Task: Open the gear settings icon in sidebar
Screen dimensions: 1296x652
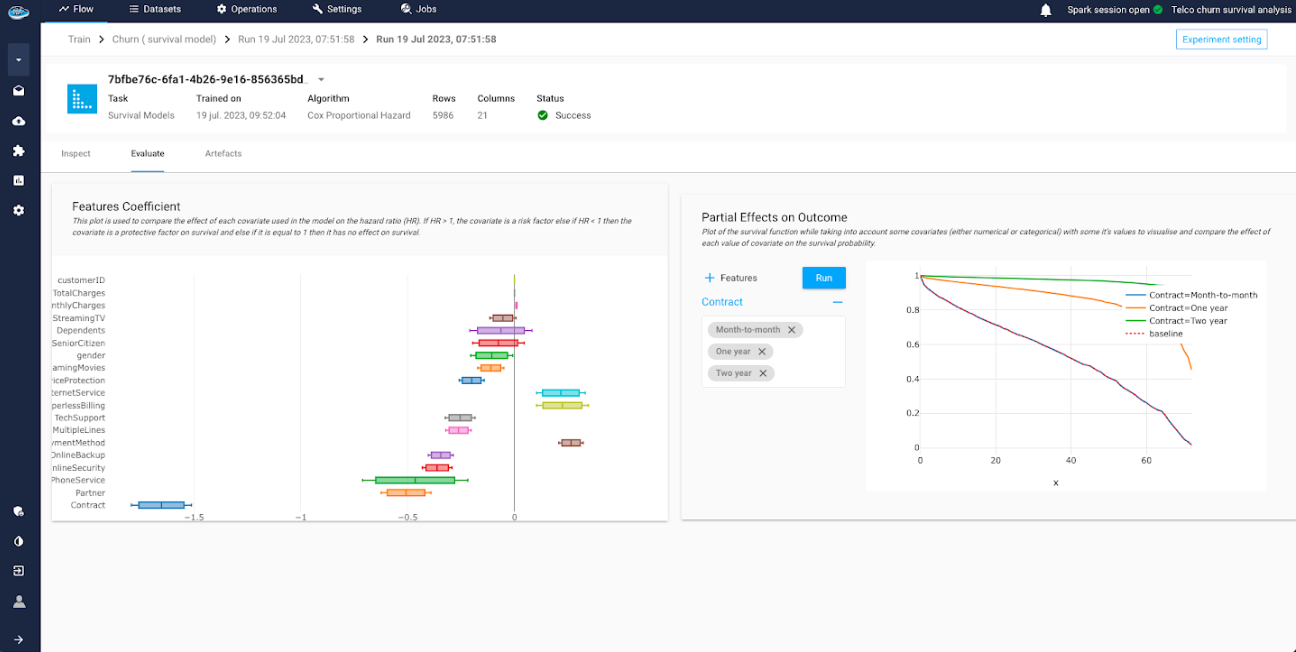Action: (19, 211)
